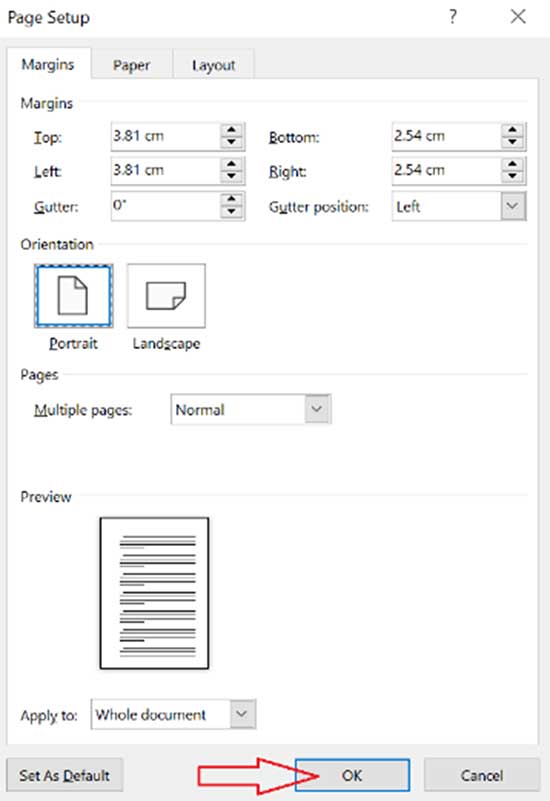
Task: Decrease the Left margin with the down arrow
Action: pos(232,177)
